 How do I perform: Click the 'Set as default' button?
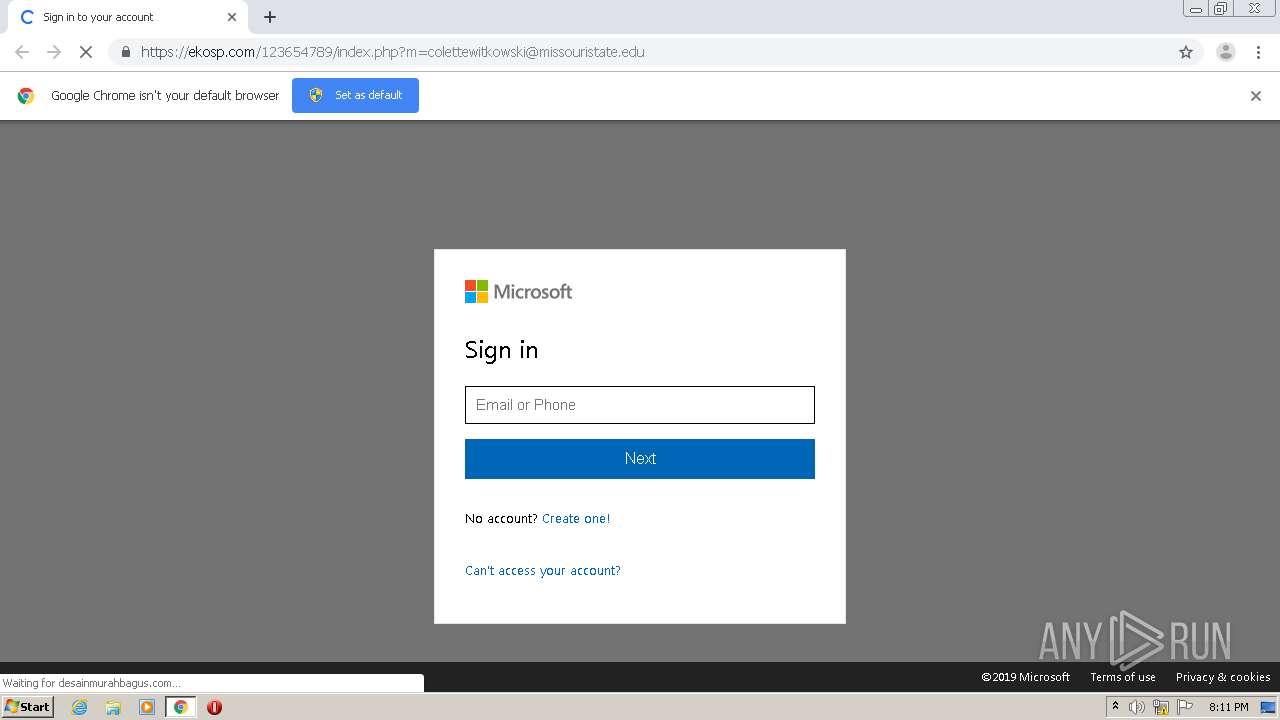coord(355,95)
